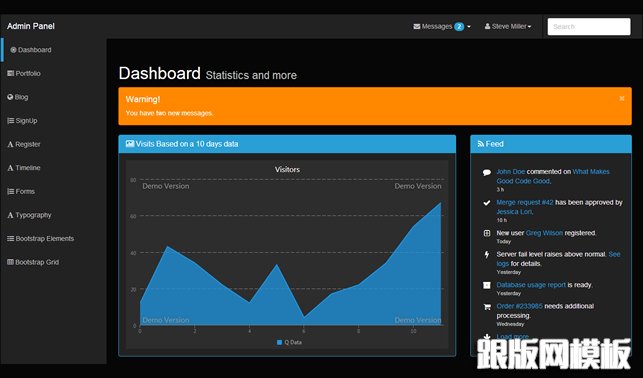Image resolution: width=643 pixels, height=378 pixels.
Task: Toggle the Q Data legend swatch
Action: (x=280, y=342)
